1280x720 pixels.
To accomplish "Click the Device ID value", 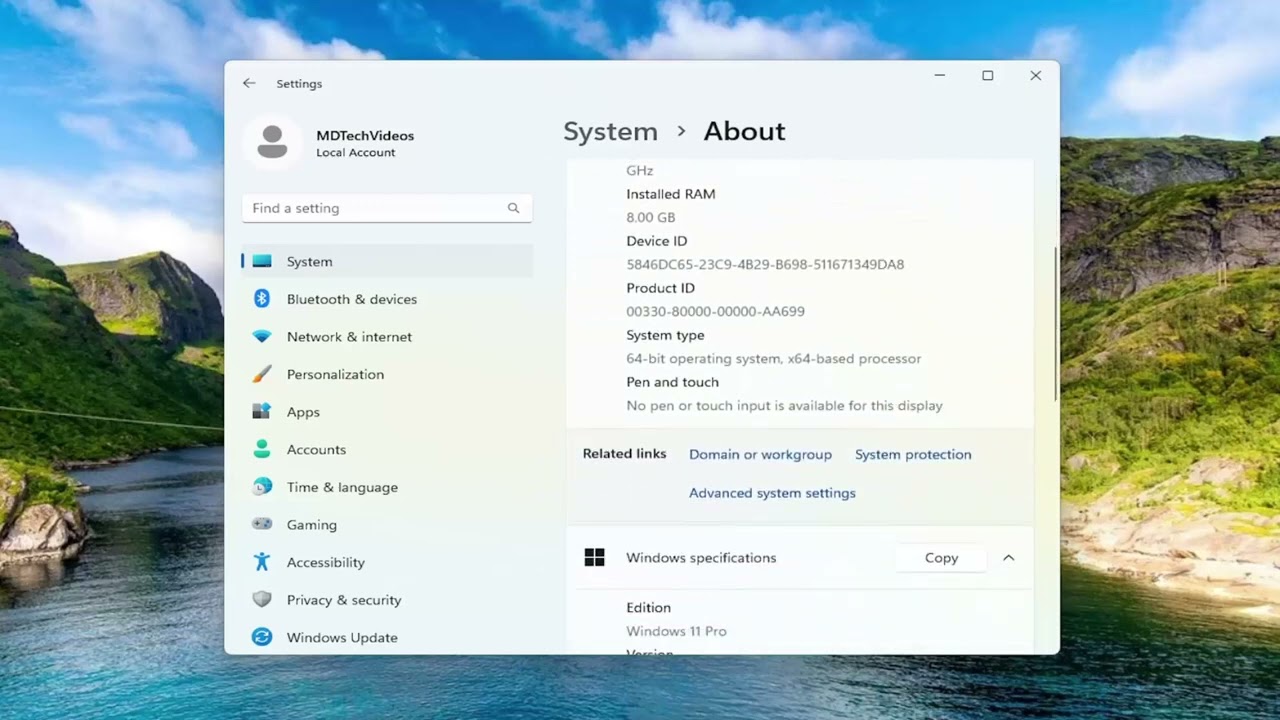I will [765, 264].
